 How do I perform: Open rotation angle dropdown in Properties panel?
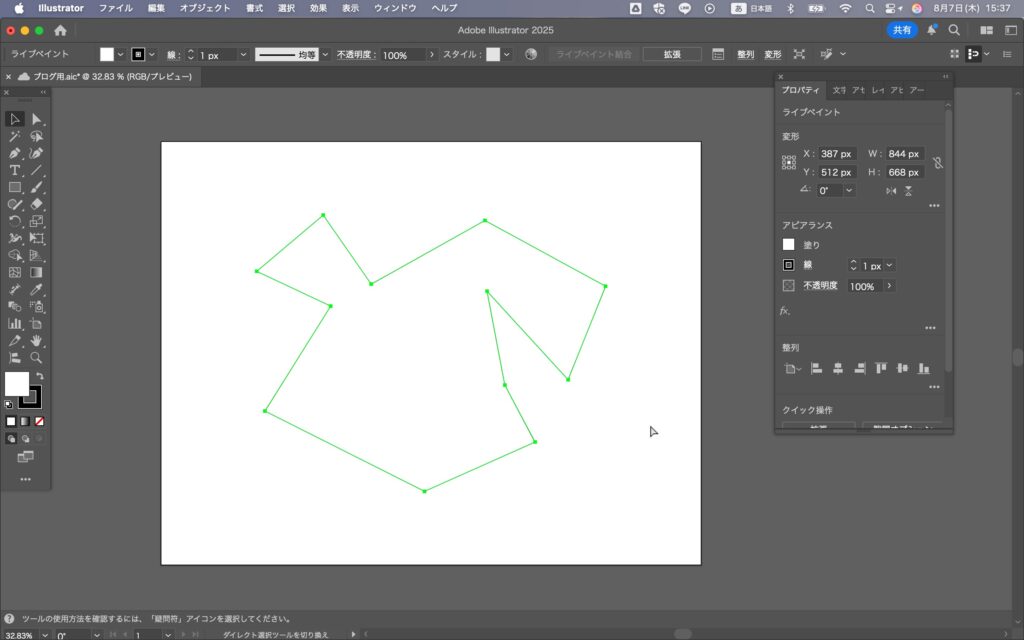tap(849, 191)
